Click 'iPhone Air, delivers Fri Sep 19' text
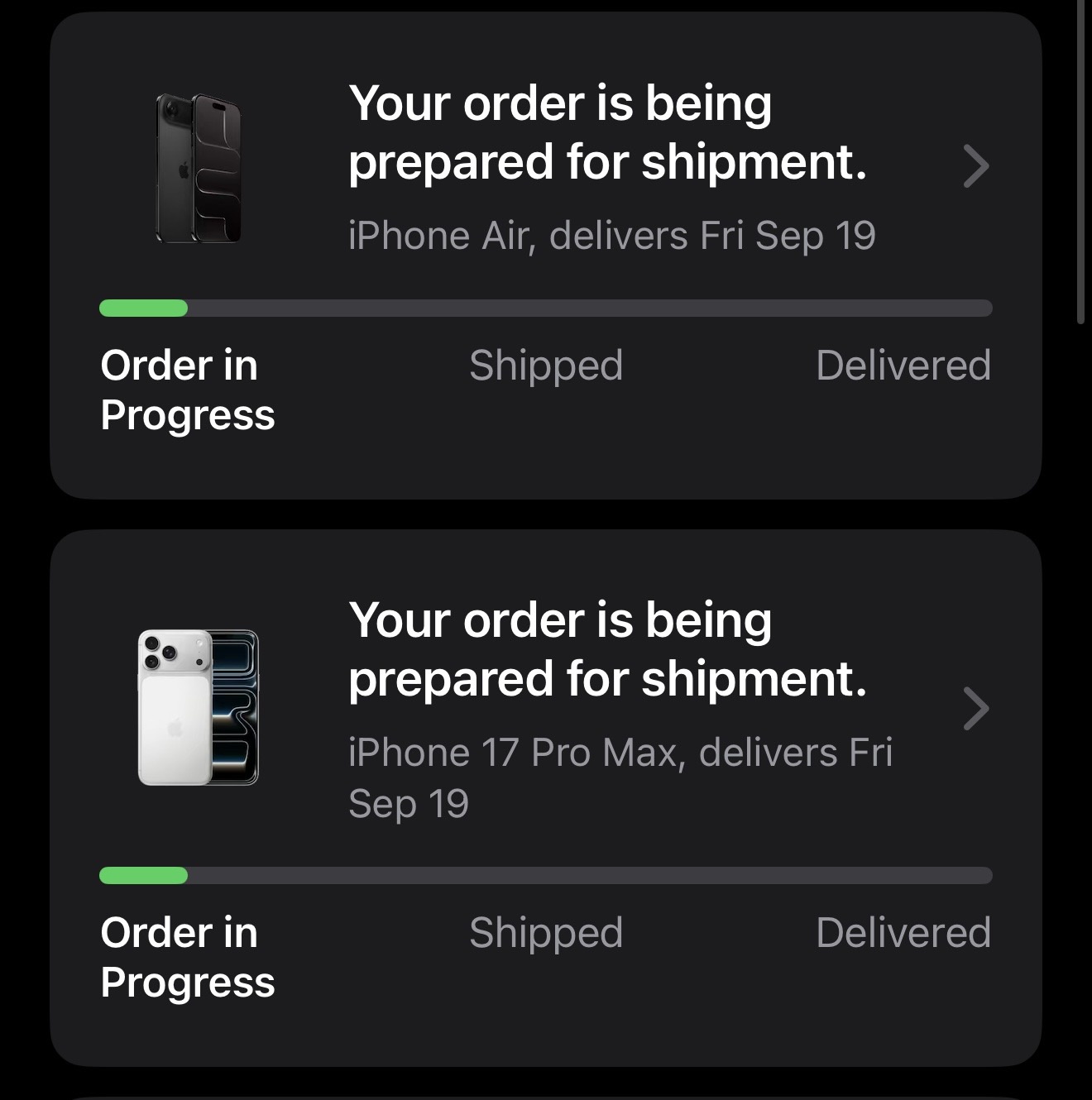 click(611, 236)
